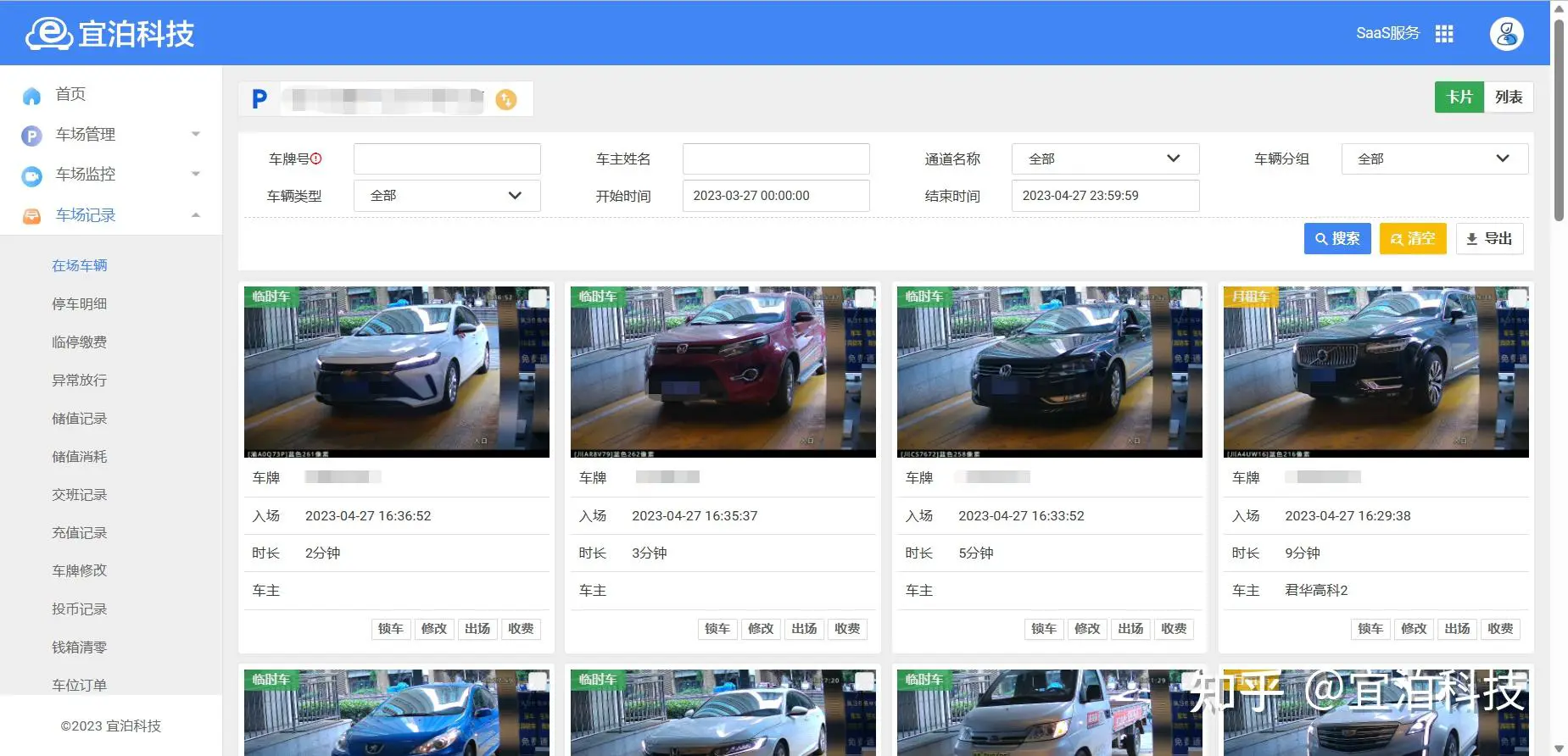Click 收费 on 君华高科2 card
The height and width of the screenshot is (756, 1568).
pyautogui.click(x=1500, y=629)
